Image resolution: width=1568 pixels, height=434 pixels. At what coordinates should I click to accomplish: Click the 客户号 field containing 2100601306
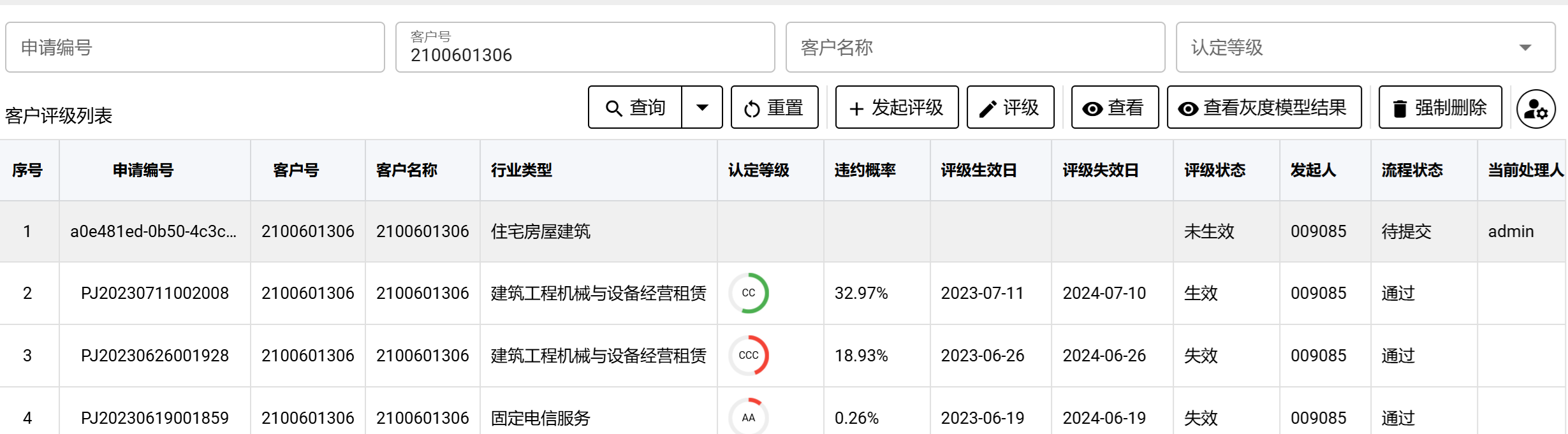click(585, 48)
